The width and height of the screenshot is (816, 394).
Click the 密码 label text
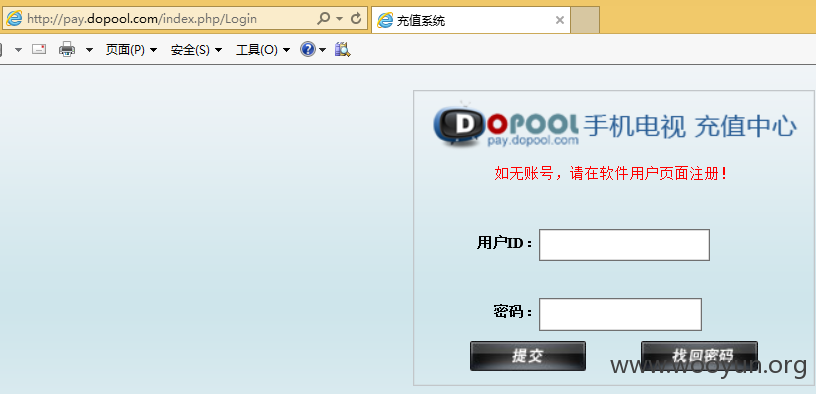tap(513, 312)
